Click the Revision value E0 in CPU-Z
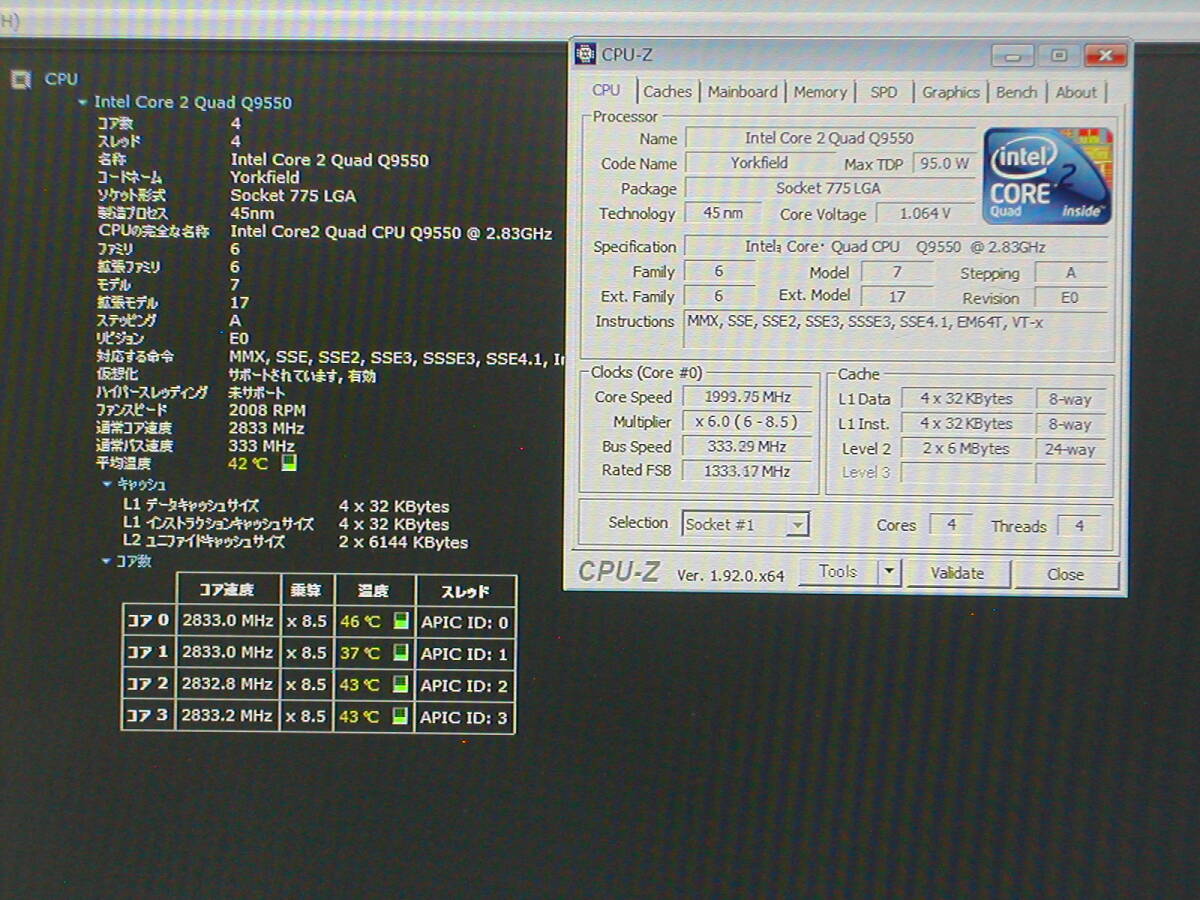1200x900 pixels. coord(1071,298)
